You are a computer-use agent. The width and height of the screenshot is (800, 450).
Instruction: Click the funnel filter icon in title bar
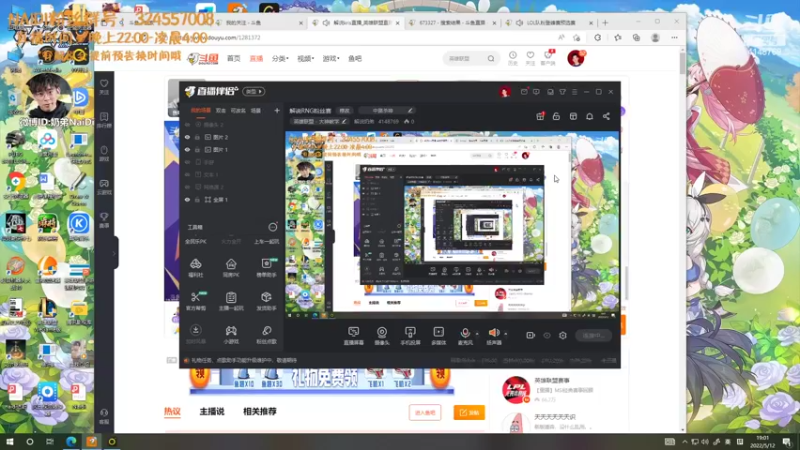point(562,92)
